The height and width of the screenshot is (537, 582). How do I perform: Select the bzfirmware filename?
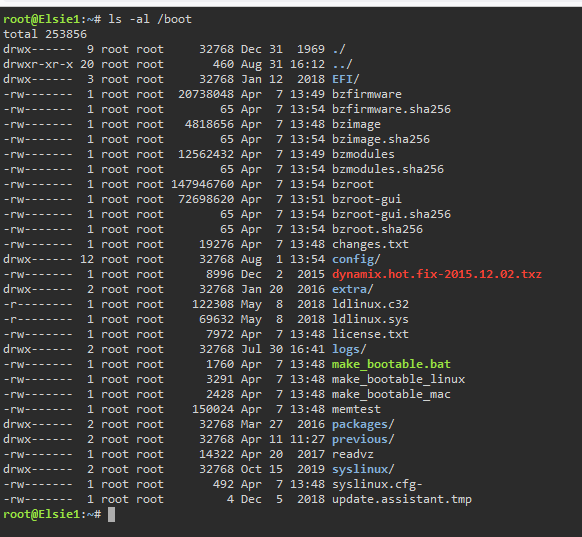point(367,94)
